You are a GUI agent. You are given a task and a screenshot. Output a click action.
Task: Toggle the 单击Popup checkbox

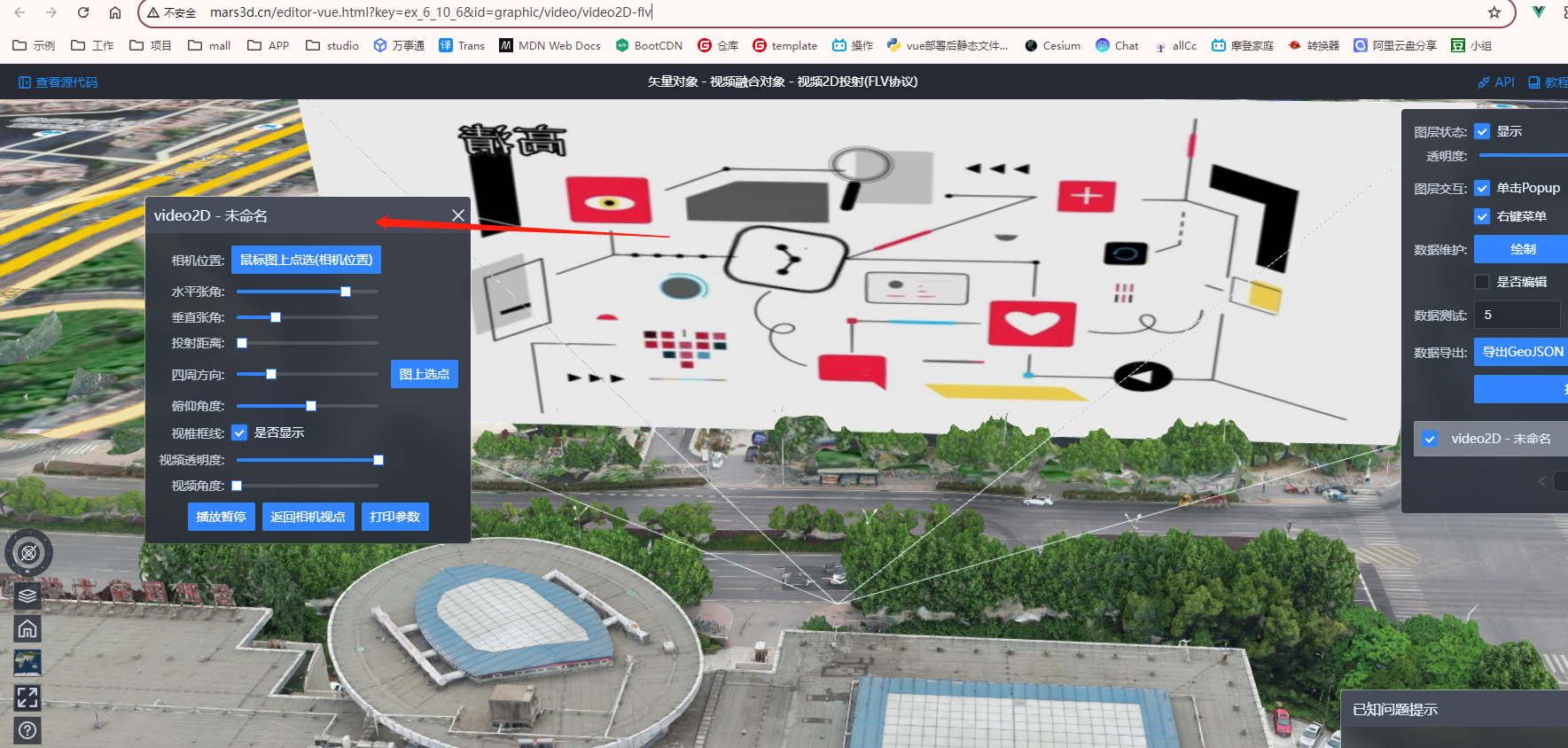(1482, 188)
